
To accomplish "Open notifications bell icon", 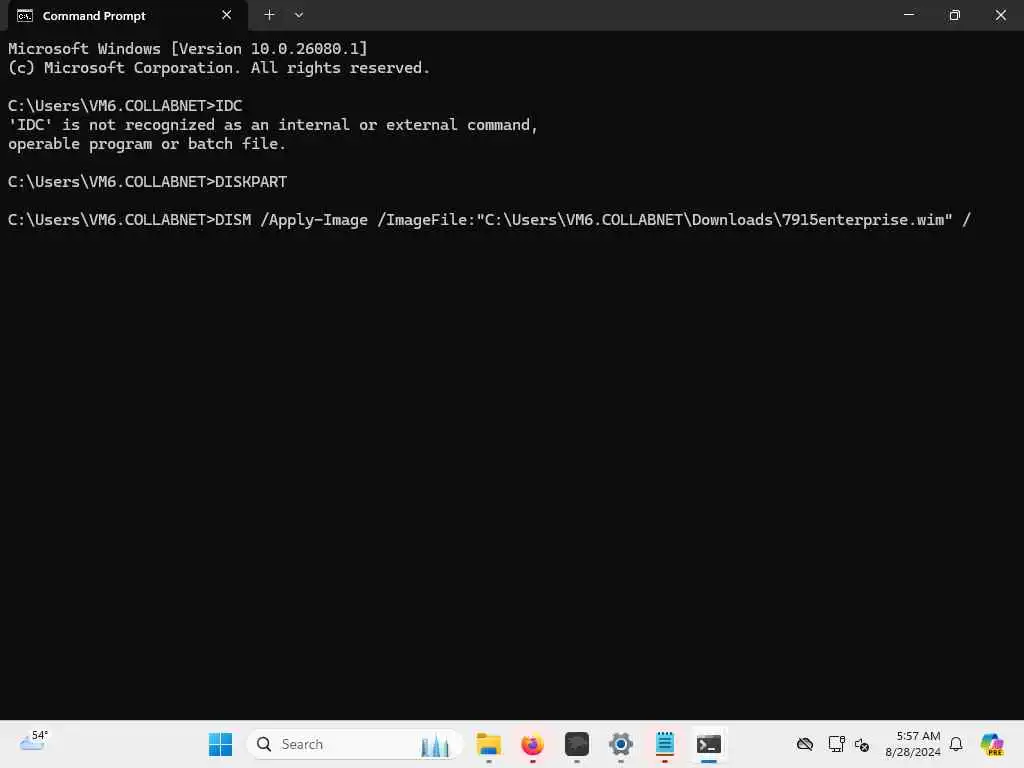I will point(956,744).
